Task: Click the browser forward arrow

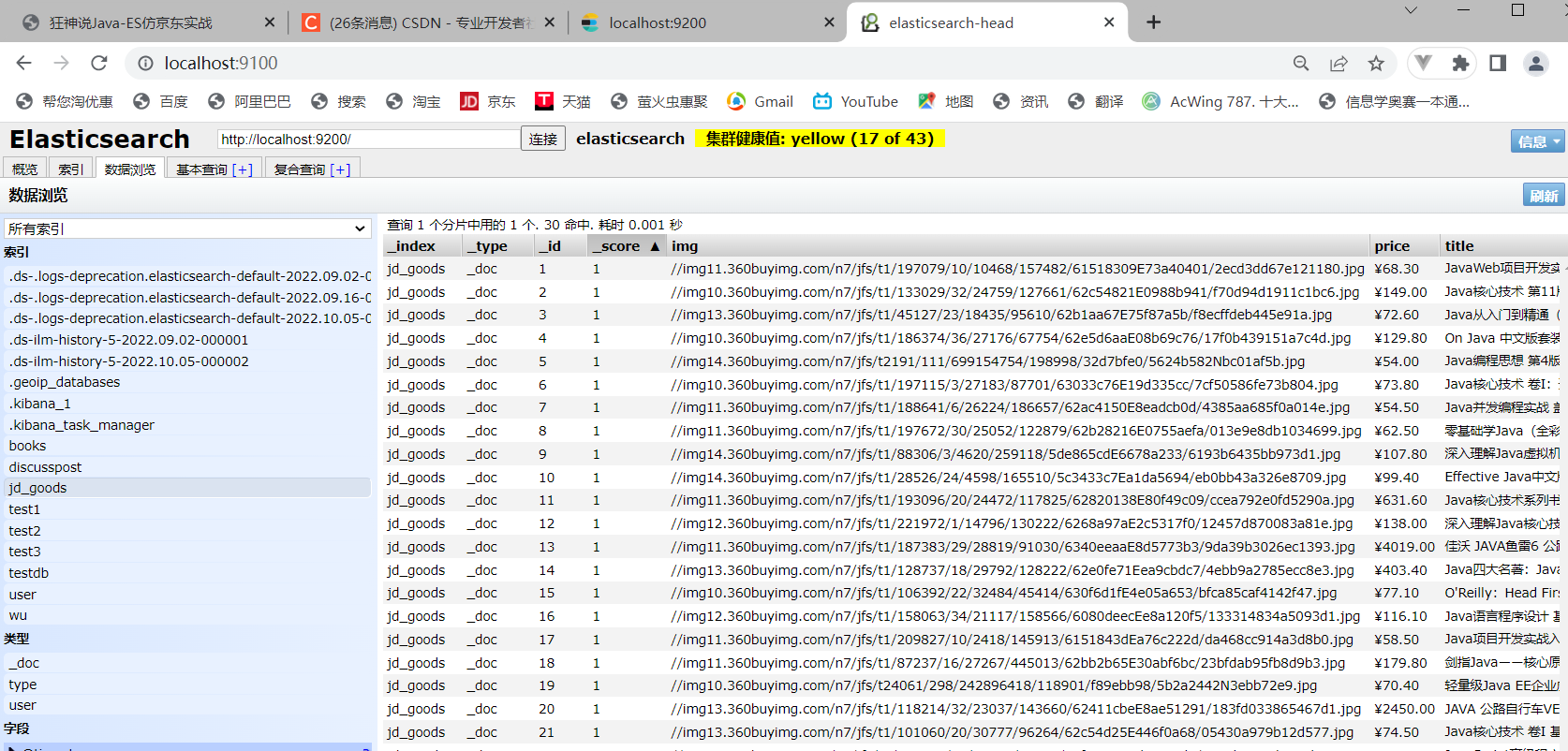Action: click(x=62, y=63)
